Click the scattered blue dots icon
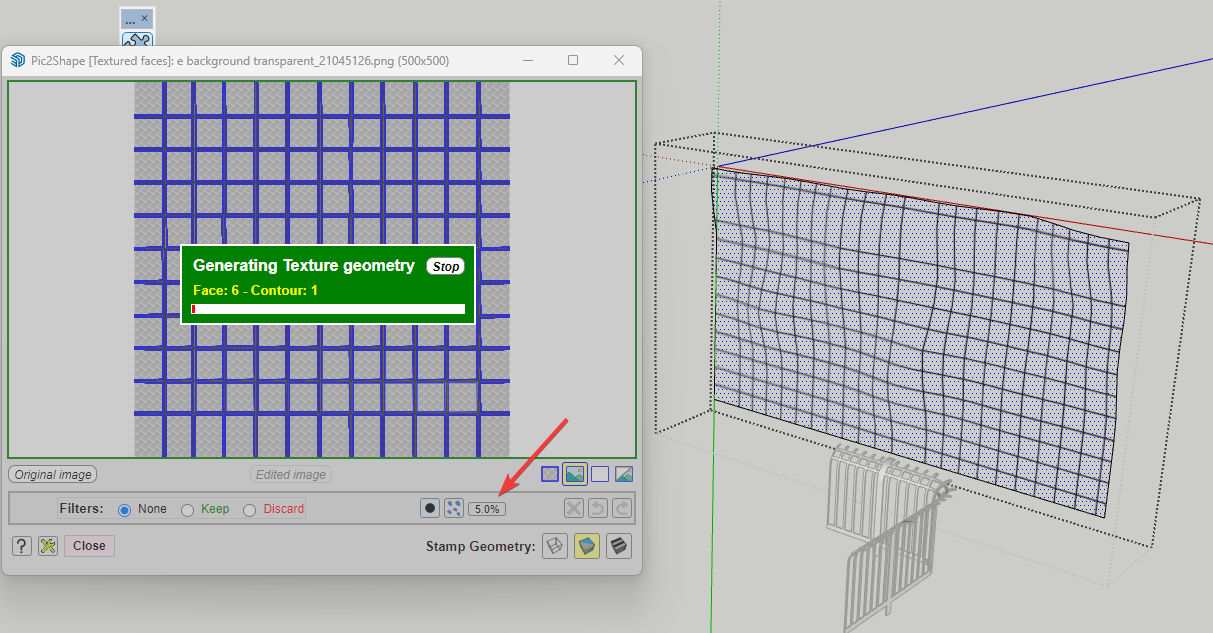Screen dimensions: 1213x633 point(454,508)
